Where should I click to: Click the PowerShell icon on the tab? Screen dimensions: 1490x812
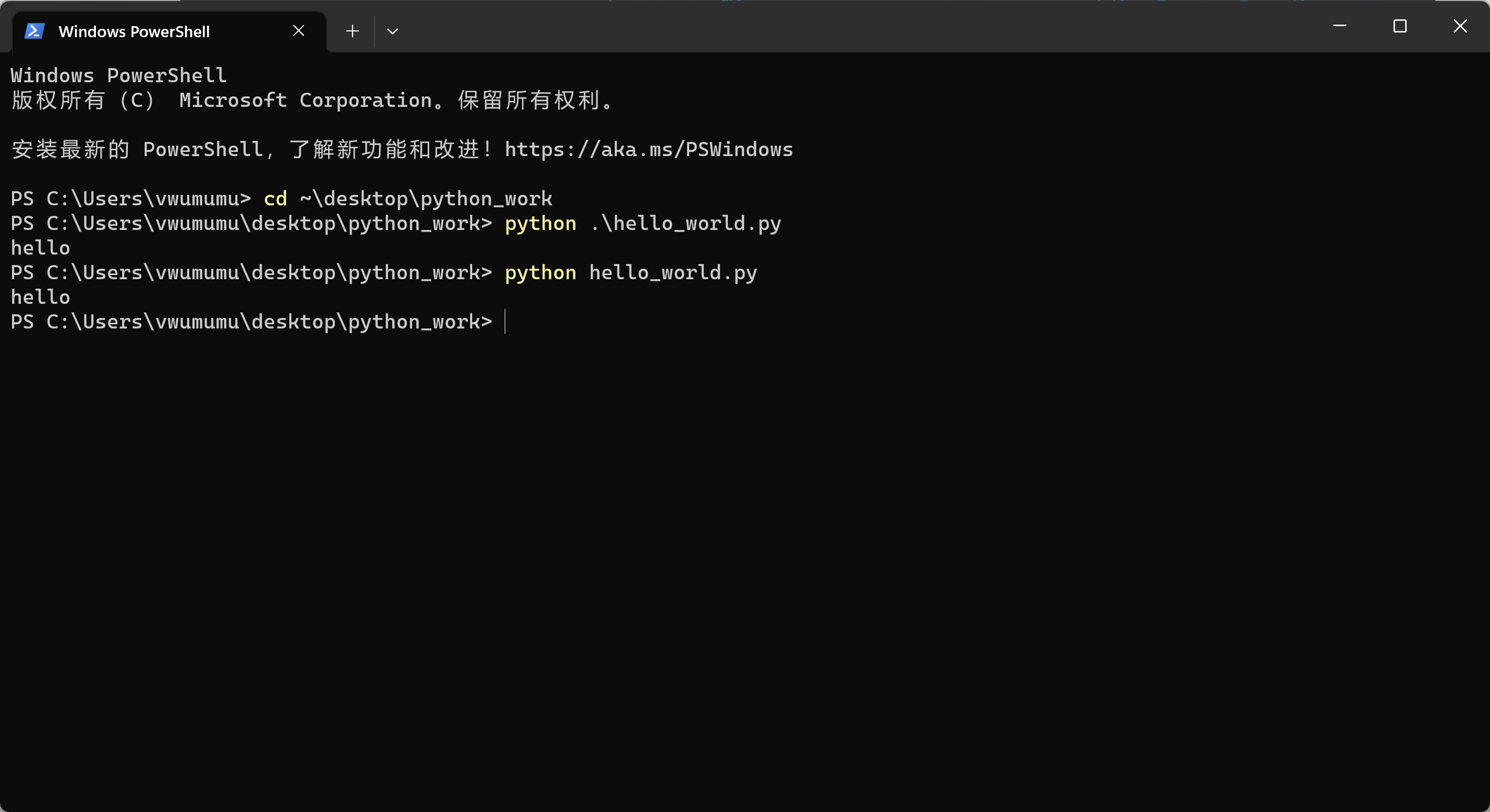tap(35, 31)
